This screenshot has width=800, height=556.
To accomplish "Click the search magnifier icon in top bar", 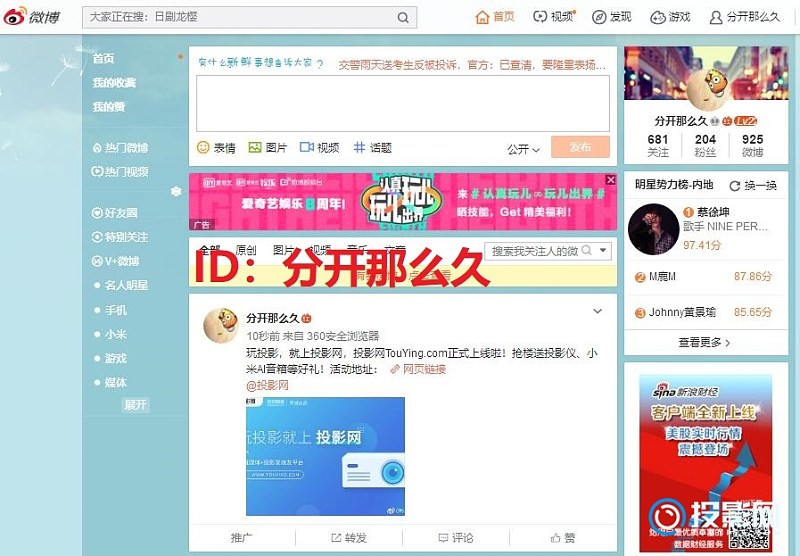I will click(403, 17).
